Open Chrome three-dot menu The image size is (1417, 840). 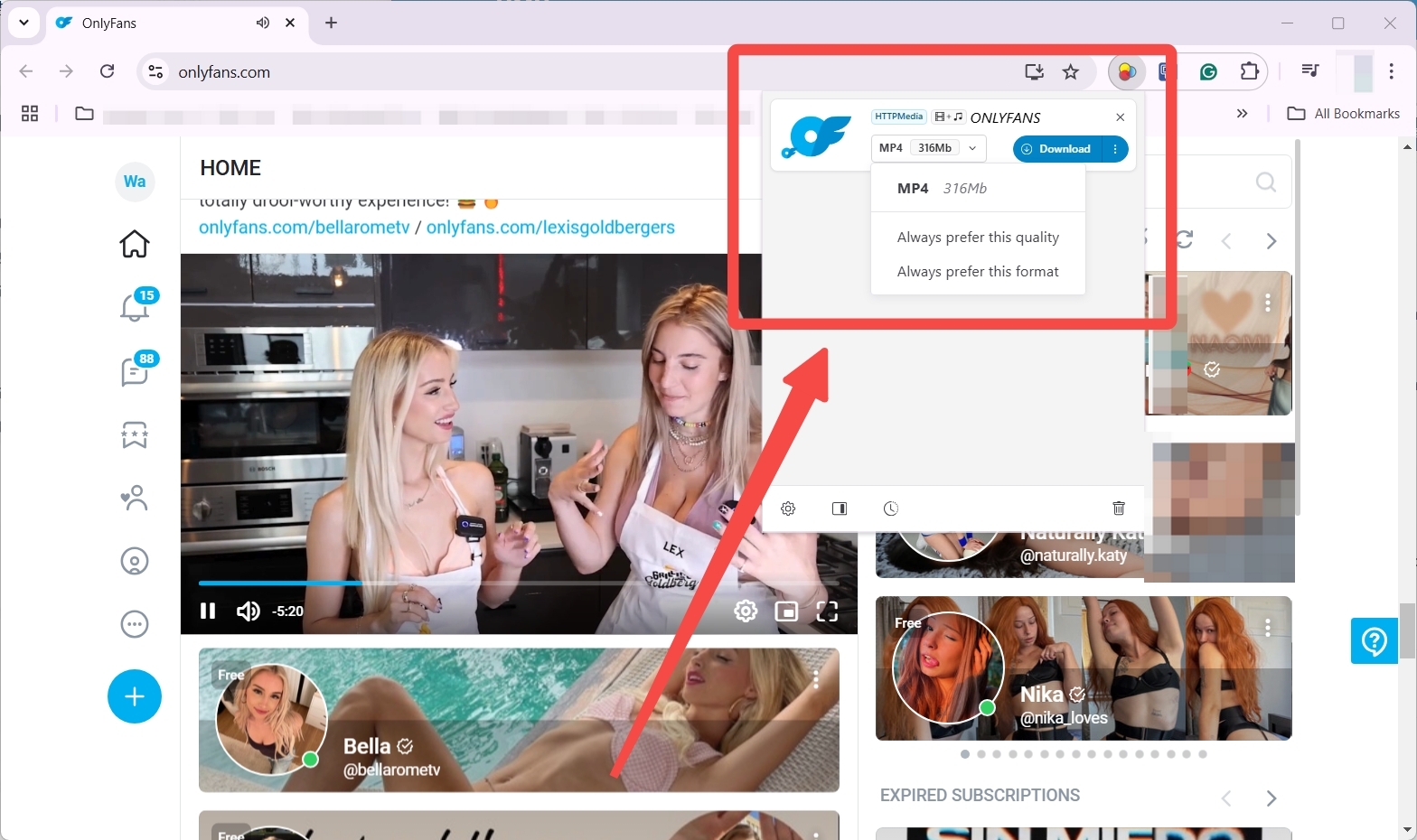click(1391, 71)
